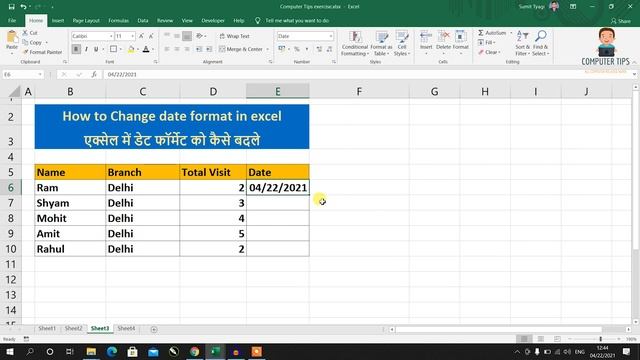The image size is (640, 360).
Task: Switch to Sheet1 tab
Action: click(x=47, y=329)
